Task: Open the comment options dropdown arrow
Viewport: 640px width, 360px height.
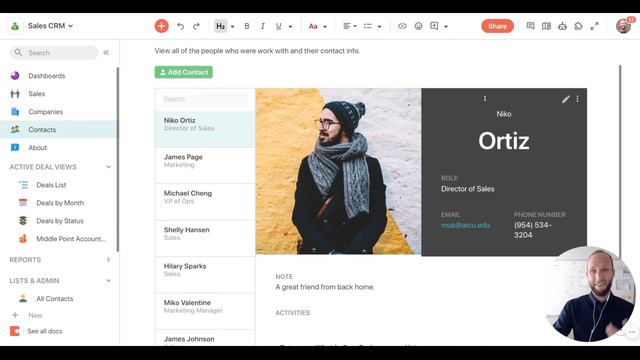Action: pyautogui.click(x=446, y=27)
